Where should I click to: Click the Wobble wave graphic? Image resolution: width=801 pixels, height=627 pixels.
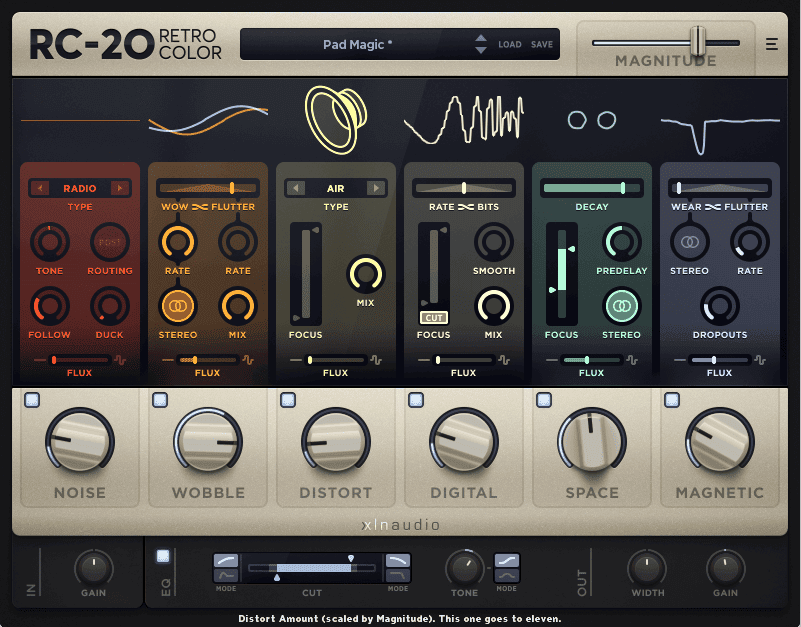tap(208, 120)
